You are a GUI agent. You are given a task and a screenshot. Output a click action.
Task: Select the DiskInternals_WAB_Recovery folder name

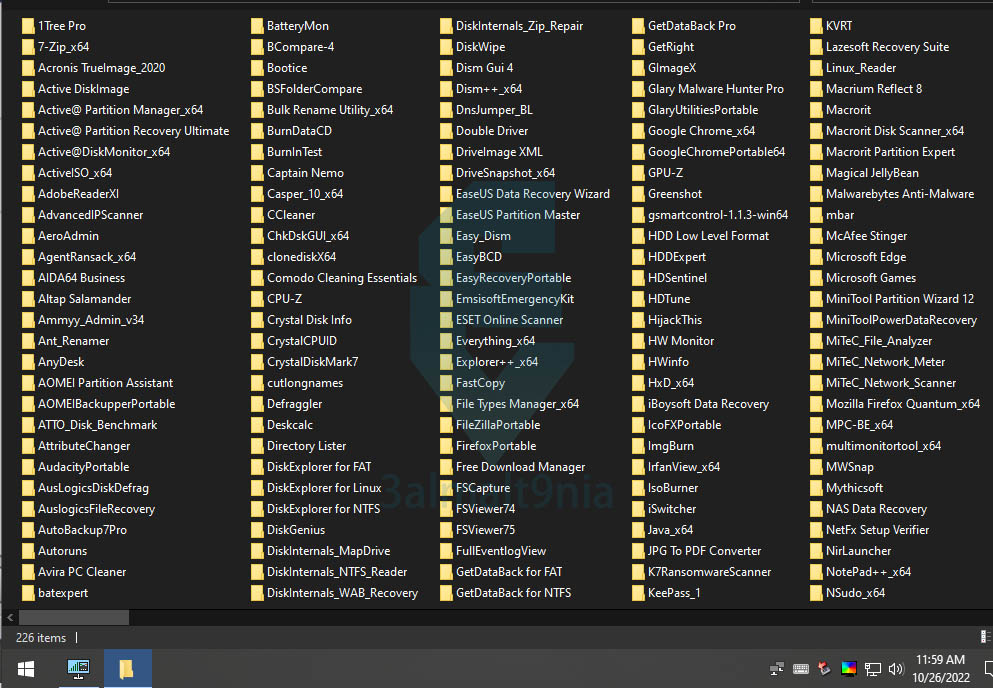click(343, 593)
